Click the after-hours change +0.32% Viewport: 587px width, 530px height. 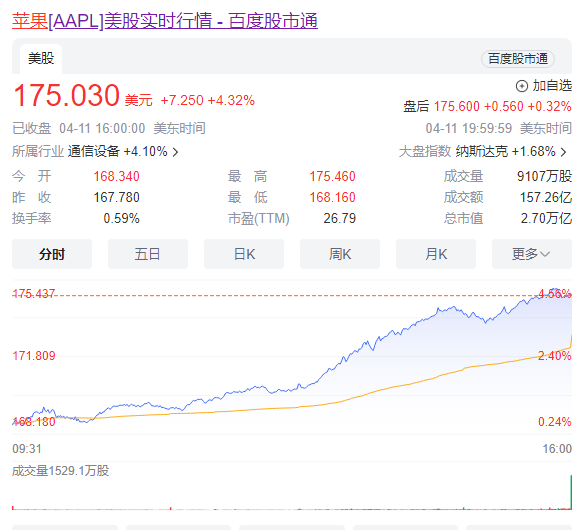click(x=550, y=107)
